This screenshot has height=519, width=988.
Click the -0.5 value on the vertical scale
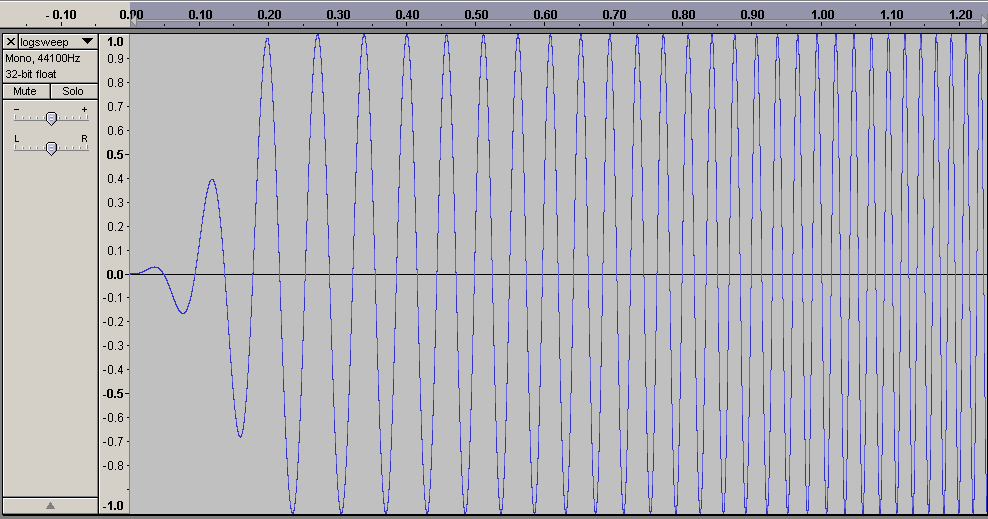113,394
